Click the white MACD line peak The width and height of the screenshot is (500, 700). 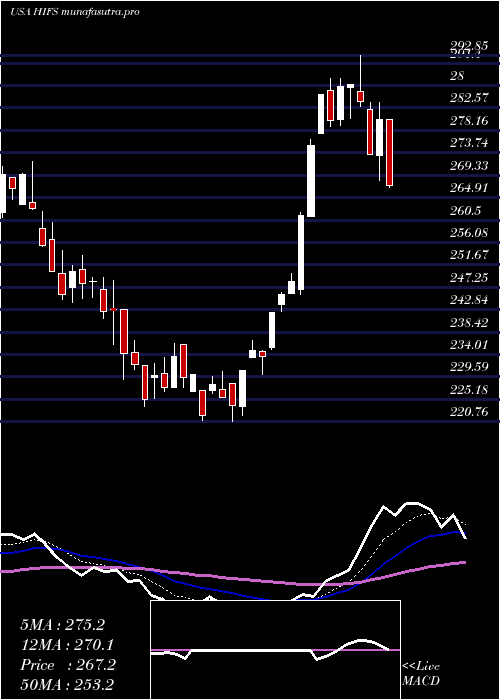[413, 504]
